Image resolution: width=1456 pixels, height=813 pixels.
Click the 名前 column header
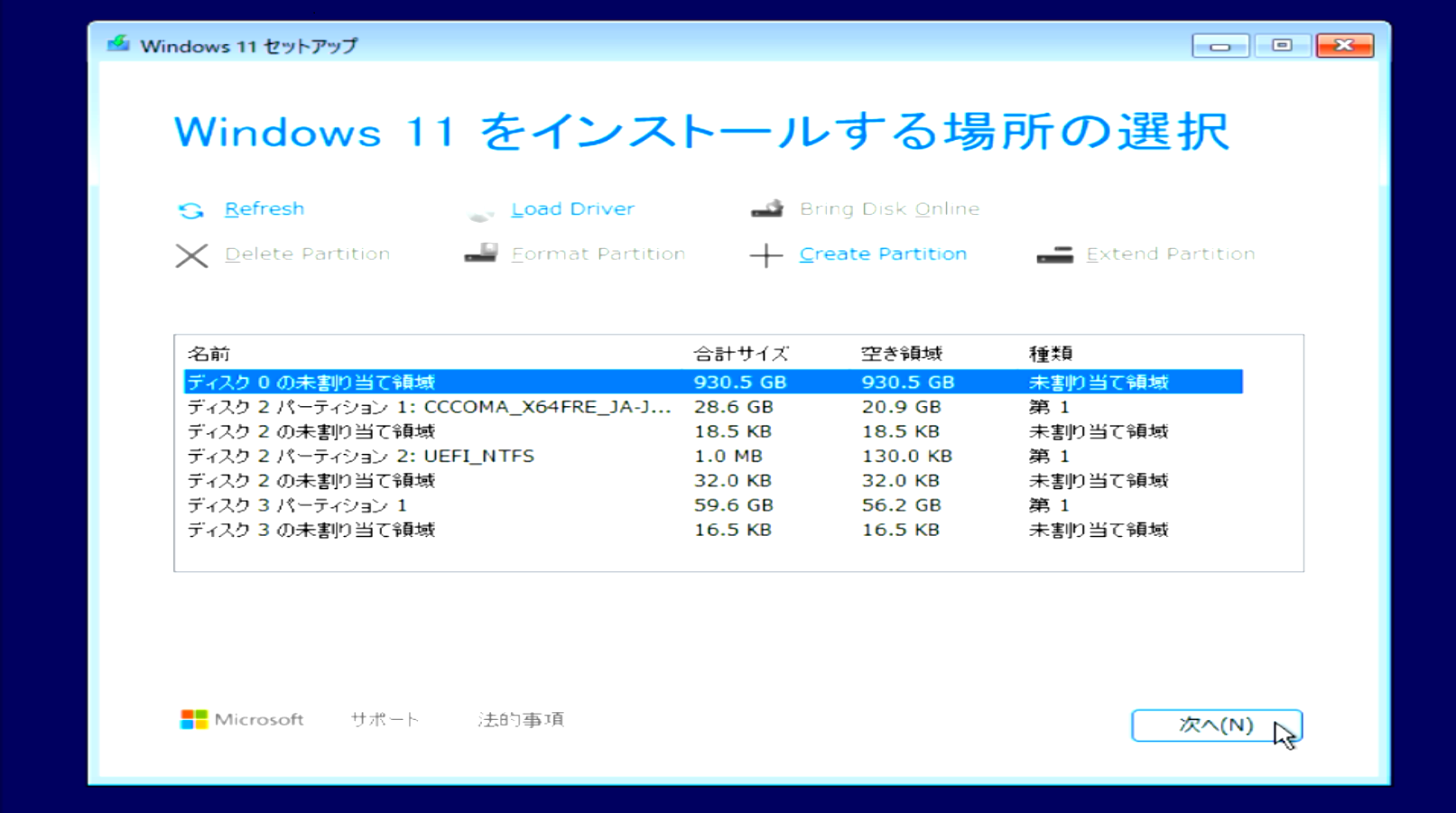209,354
